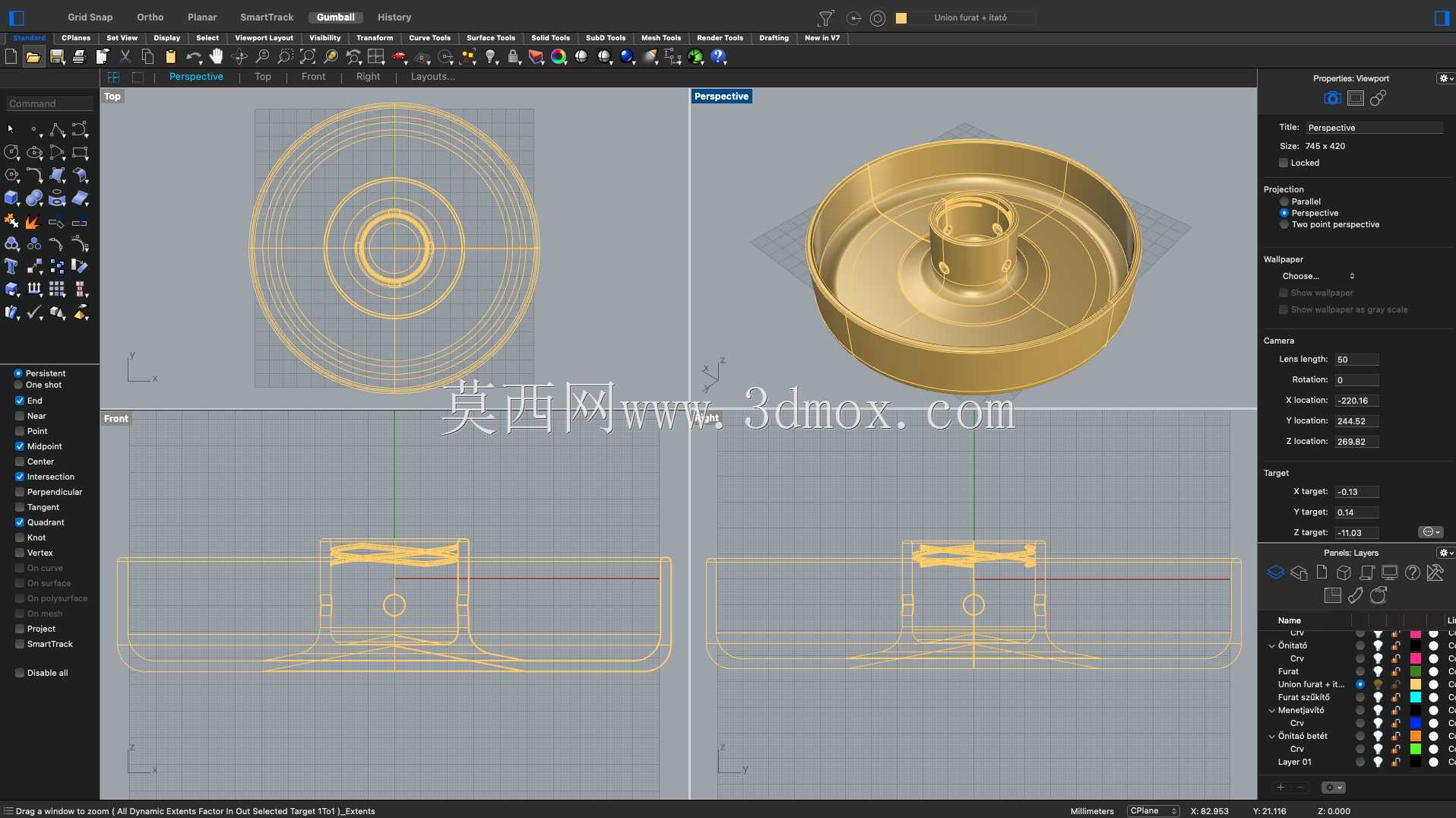Select the Parallel projection radio button
Image resolution: width=1456 pixels, height=818 pixels.
[1284, 201]
